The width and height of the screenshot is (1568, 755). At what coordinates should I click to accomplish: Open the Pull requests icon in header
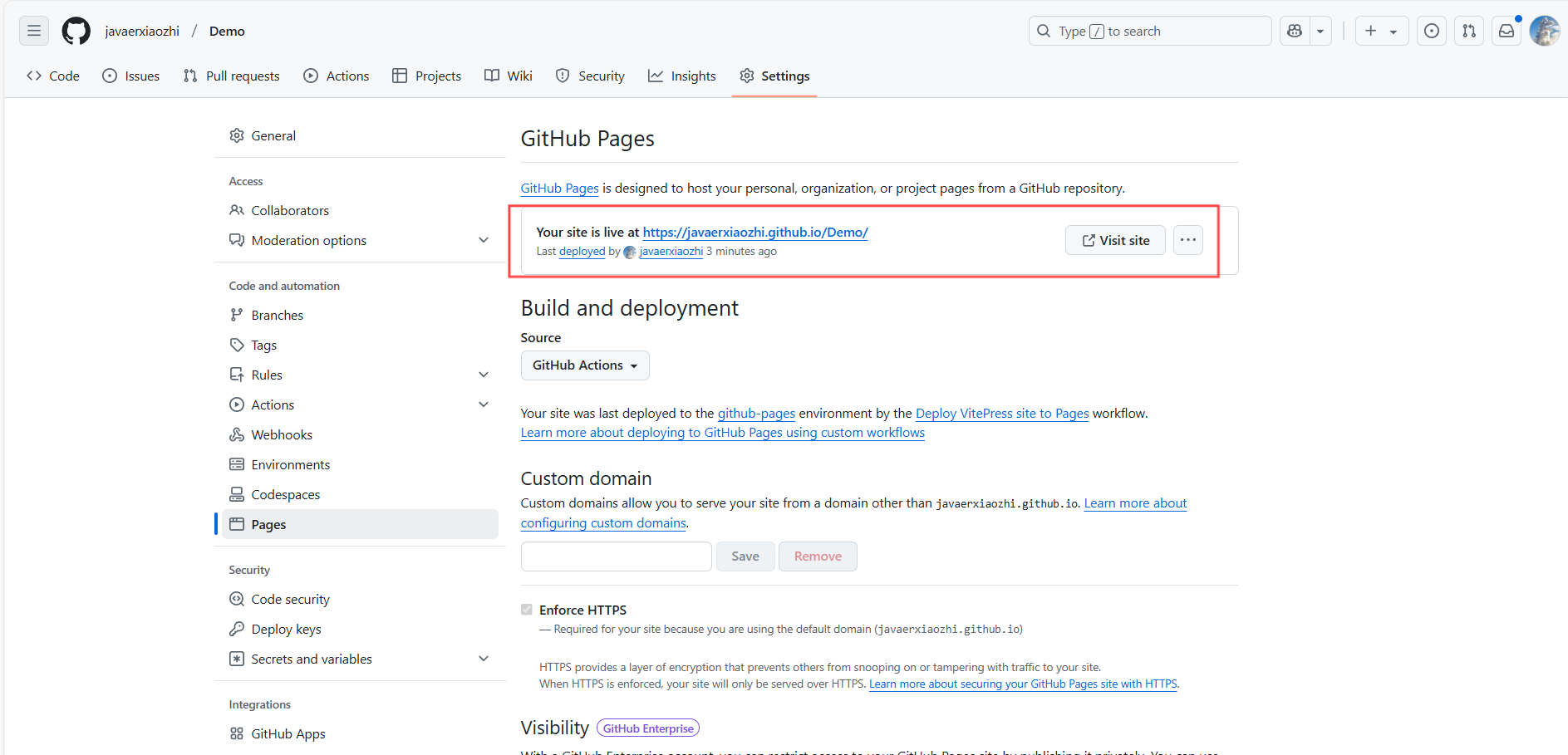[1469, 31]
